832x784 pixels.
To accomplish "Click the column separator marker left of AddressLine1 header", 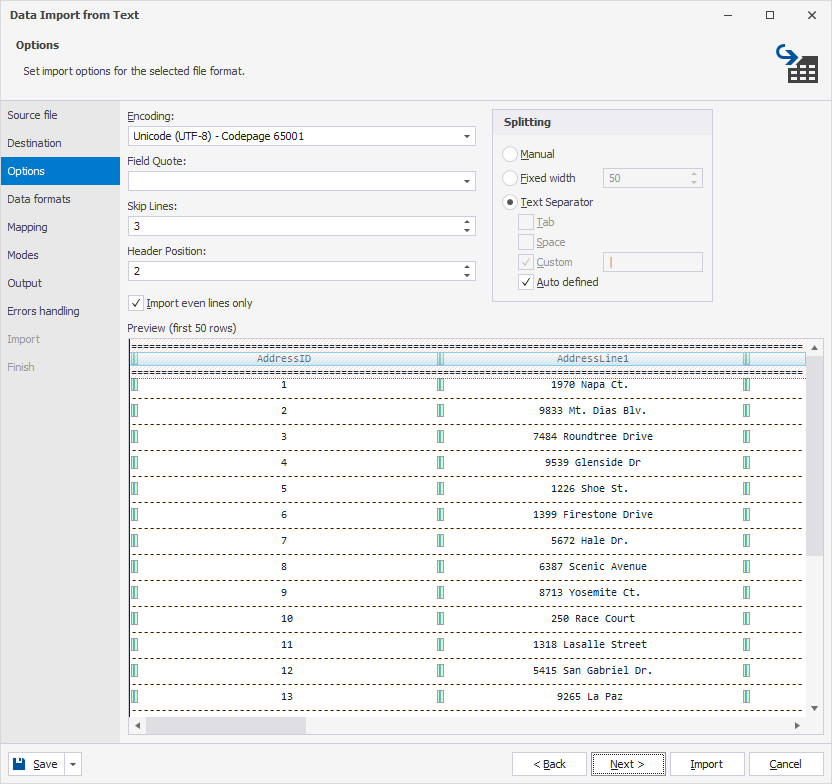I will tap(440, 359).
